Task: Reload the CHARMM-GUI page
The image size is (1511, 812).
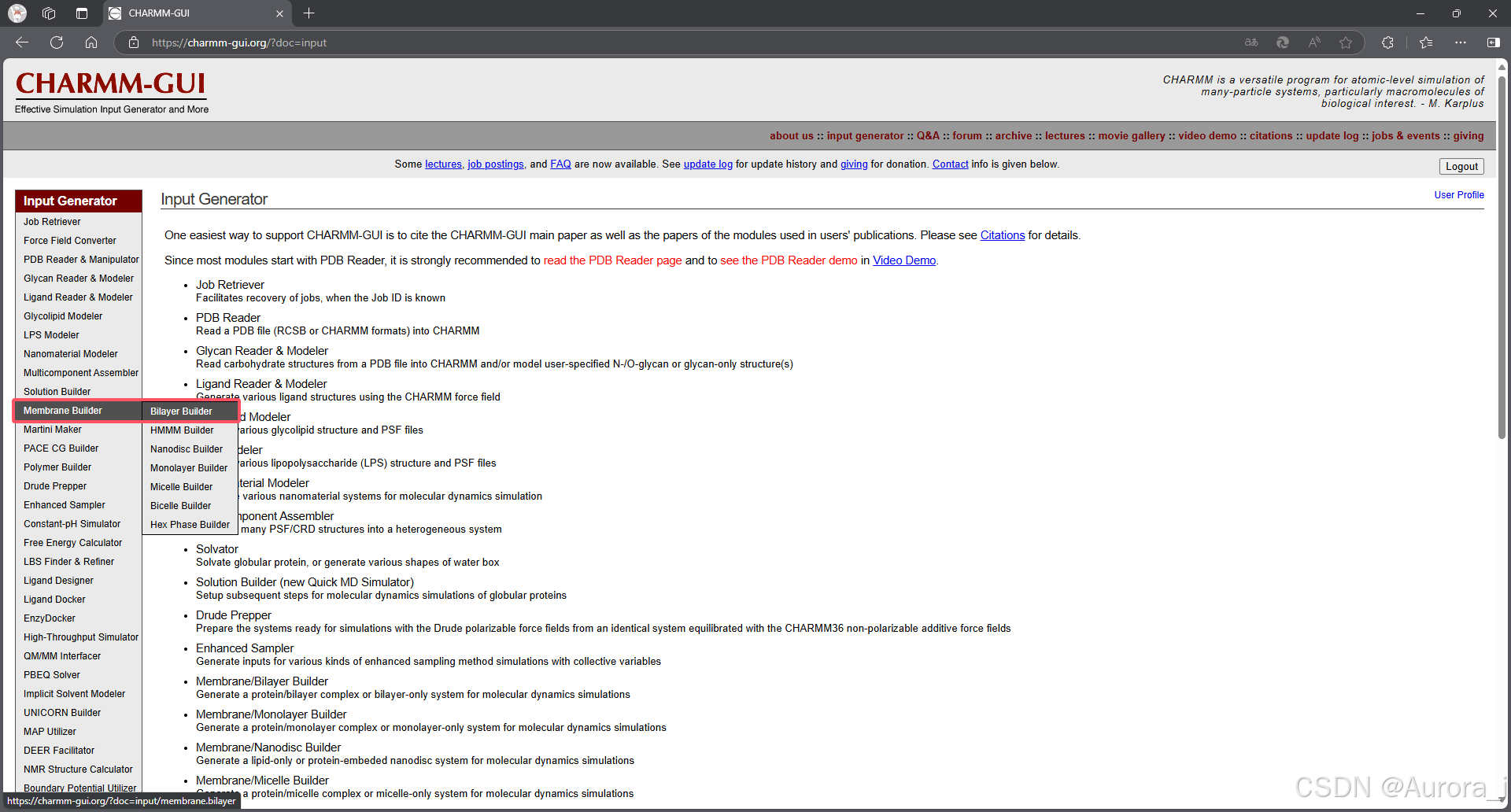Action: pos(57,42)
